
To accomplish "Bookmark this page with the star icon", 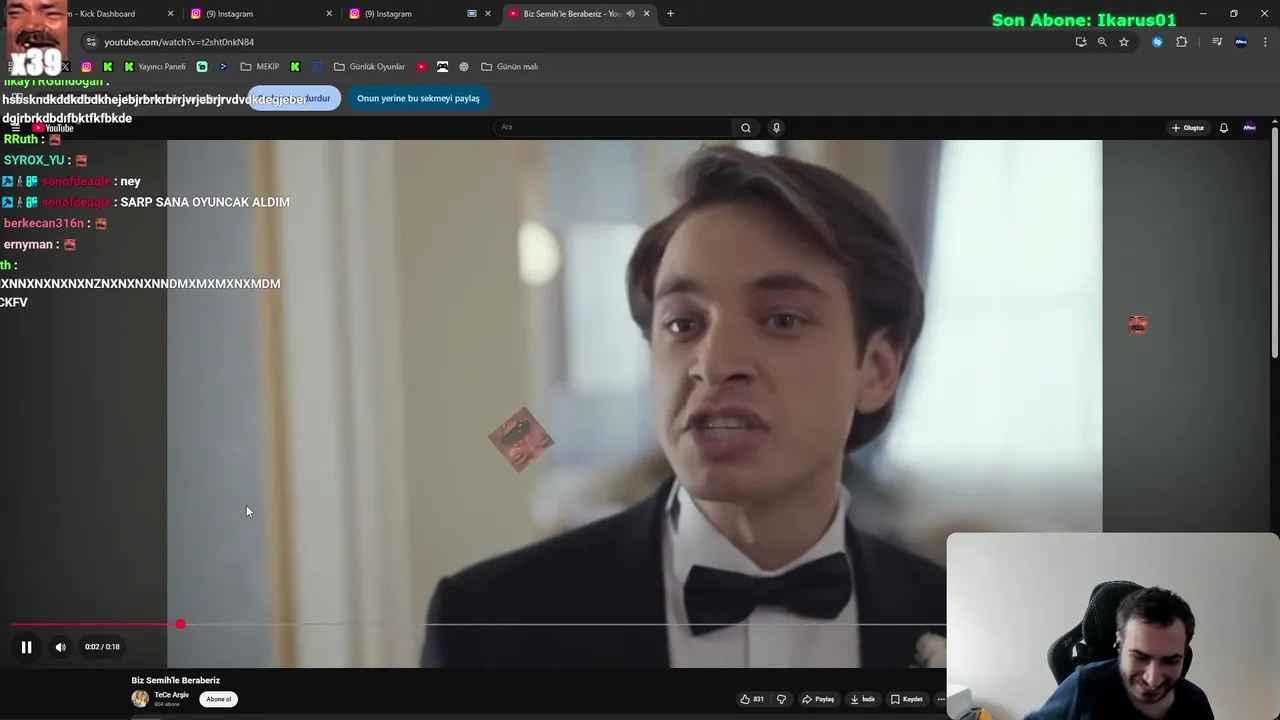I will (1124, 42).
